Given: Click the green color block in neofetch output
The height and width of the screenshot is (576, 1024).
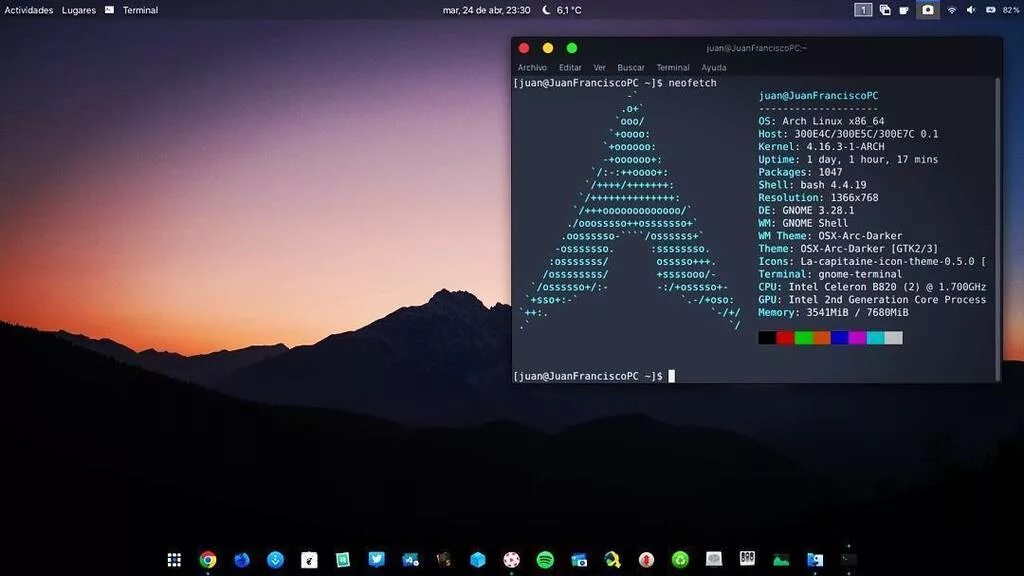Looking at the screenshot, I should pyautogui.click(x=803, y=338).
